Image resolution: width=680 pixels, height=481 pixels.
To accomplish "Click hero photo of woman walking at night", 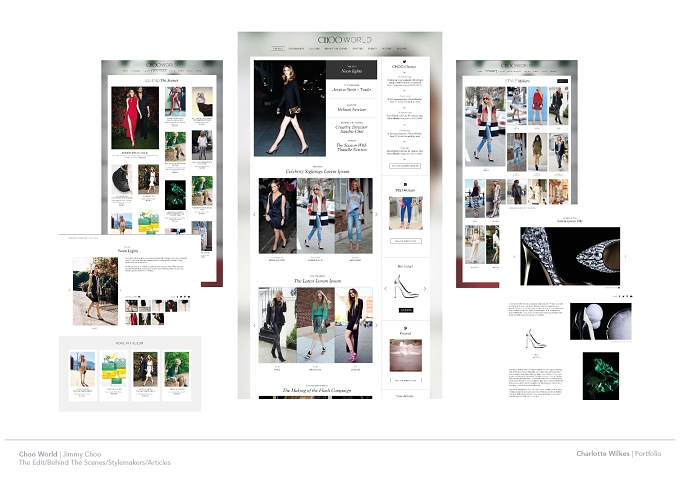I will (290, 108).
